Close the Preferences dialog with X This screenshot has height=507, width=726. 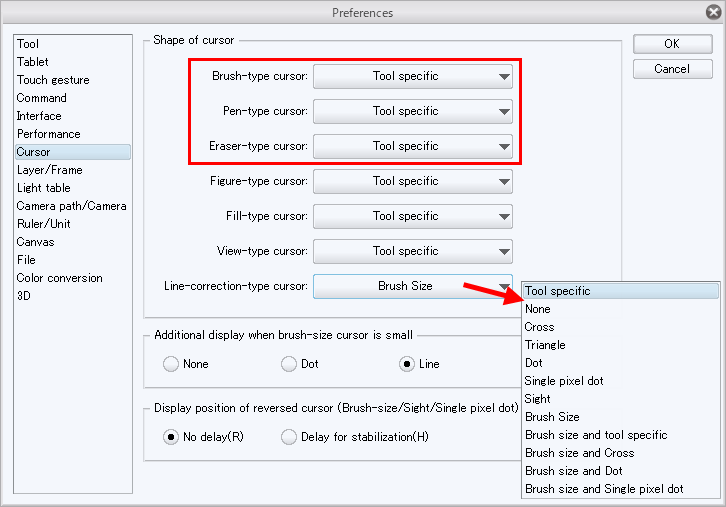pyautogui.click(x=714, y=12)
